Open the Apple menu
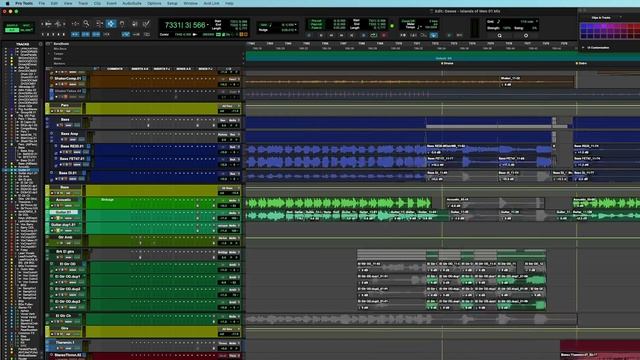Viewport: 640px width, 360px height. tap(7, 3)
